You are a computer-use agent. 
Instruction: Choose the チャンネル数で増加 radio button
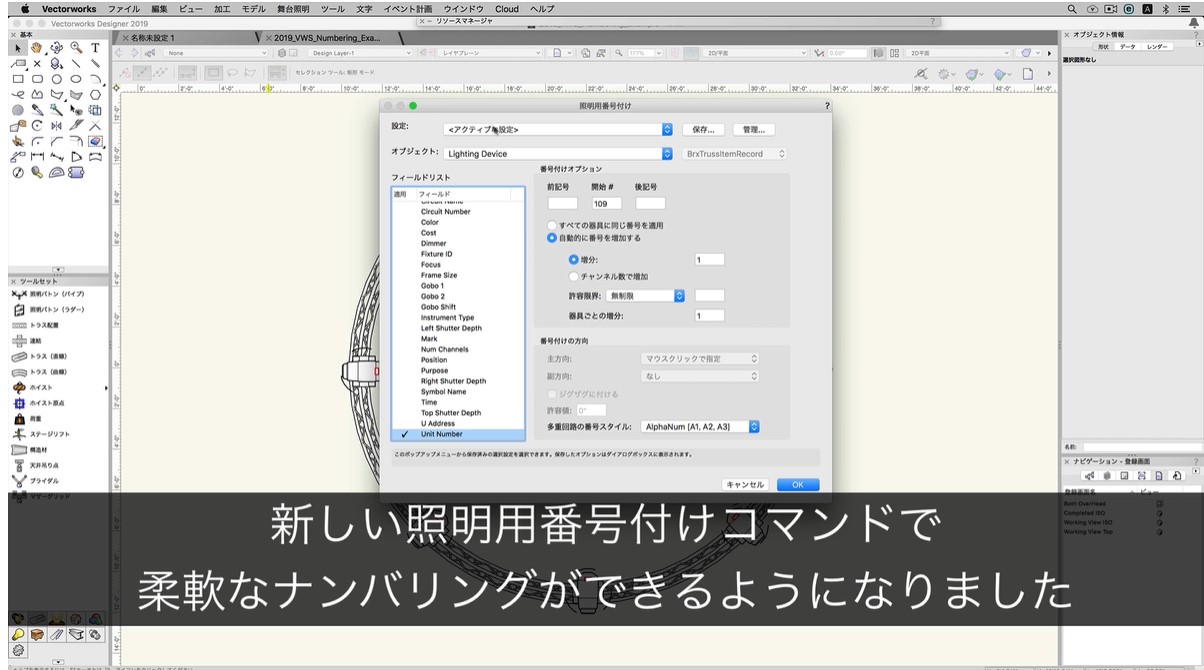click(573, 276)
